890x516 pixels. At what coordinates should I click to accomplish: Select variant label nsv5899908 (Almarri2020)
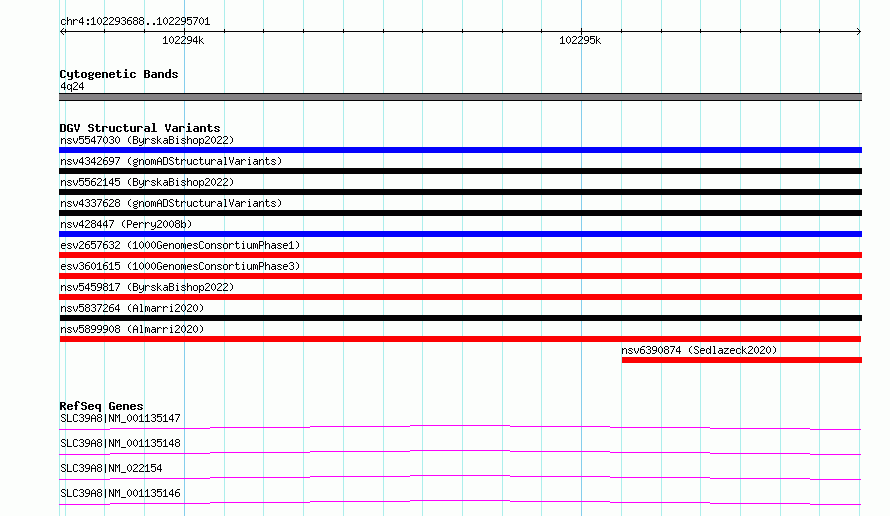click(132, 329)
